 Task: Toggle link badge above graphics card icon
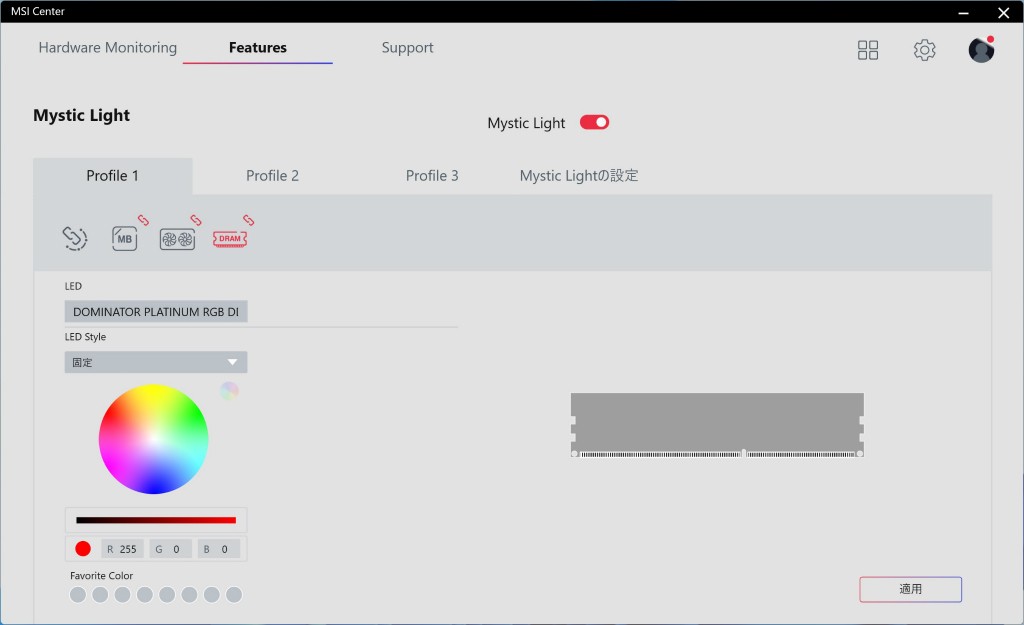[196, 220]
